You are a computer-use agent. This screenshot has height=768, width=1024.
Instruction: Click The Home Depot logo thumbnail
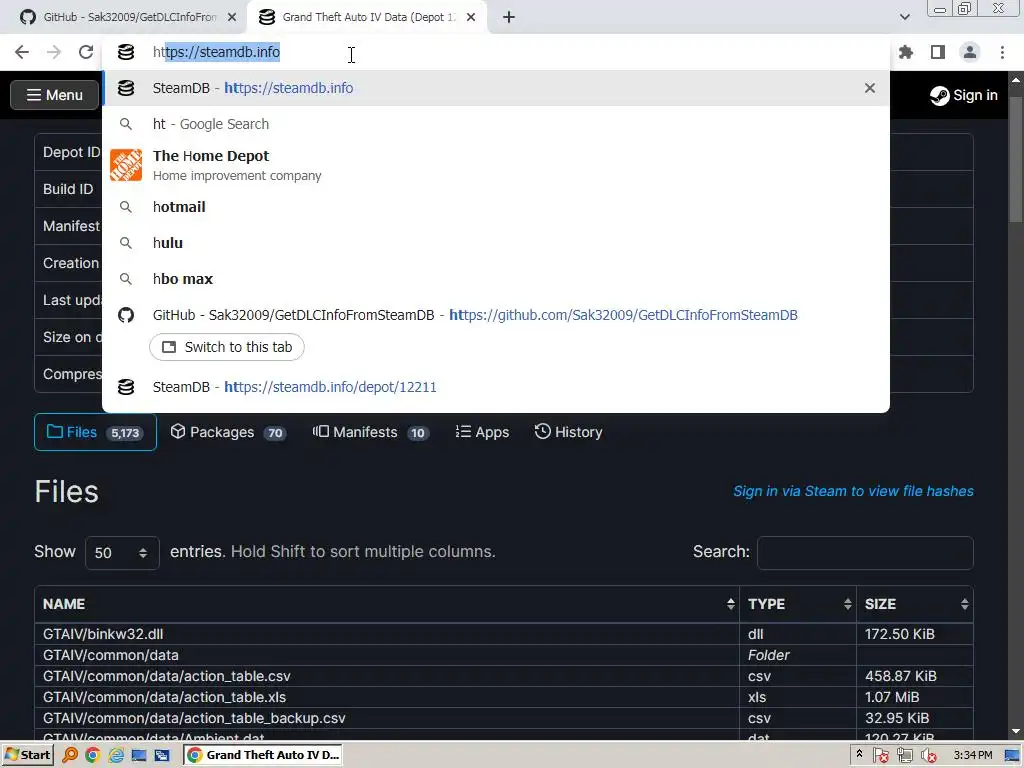[126, 165]
